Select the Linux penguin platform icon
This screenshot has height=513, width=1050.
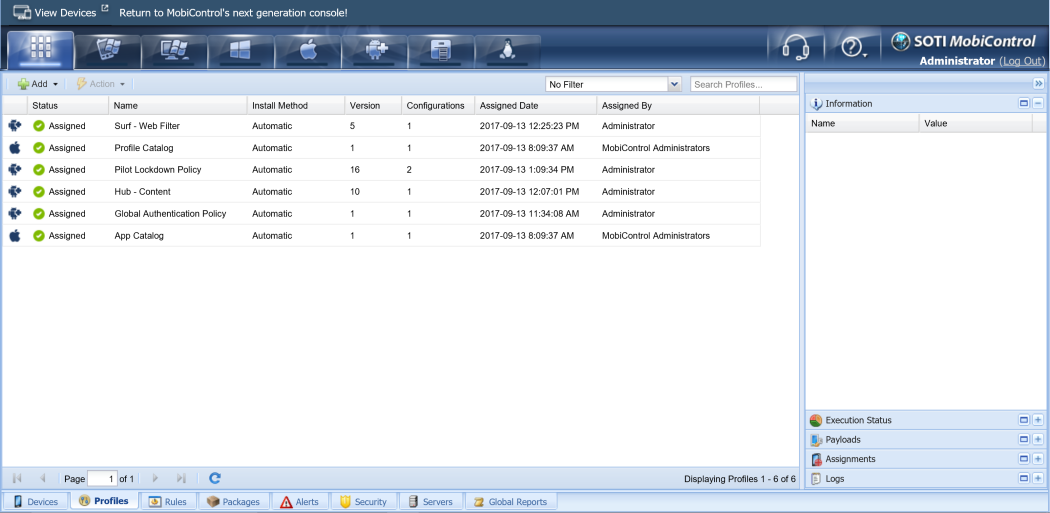pyautogui.click(x=507, y=50)
